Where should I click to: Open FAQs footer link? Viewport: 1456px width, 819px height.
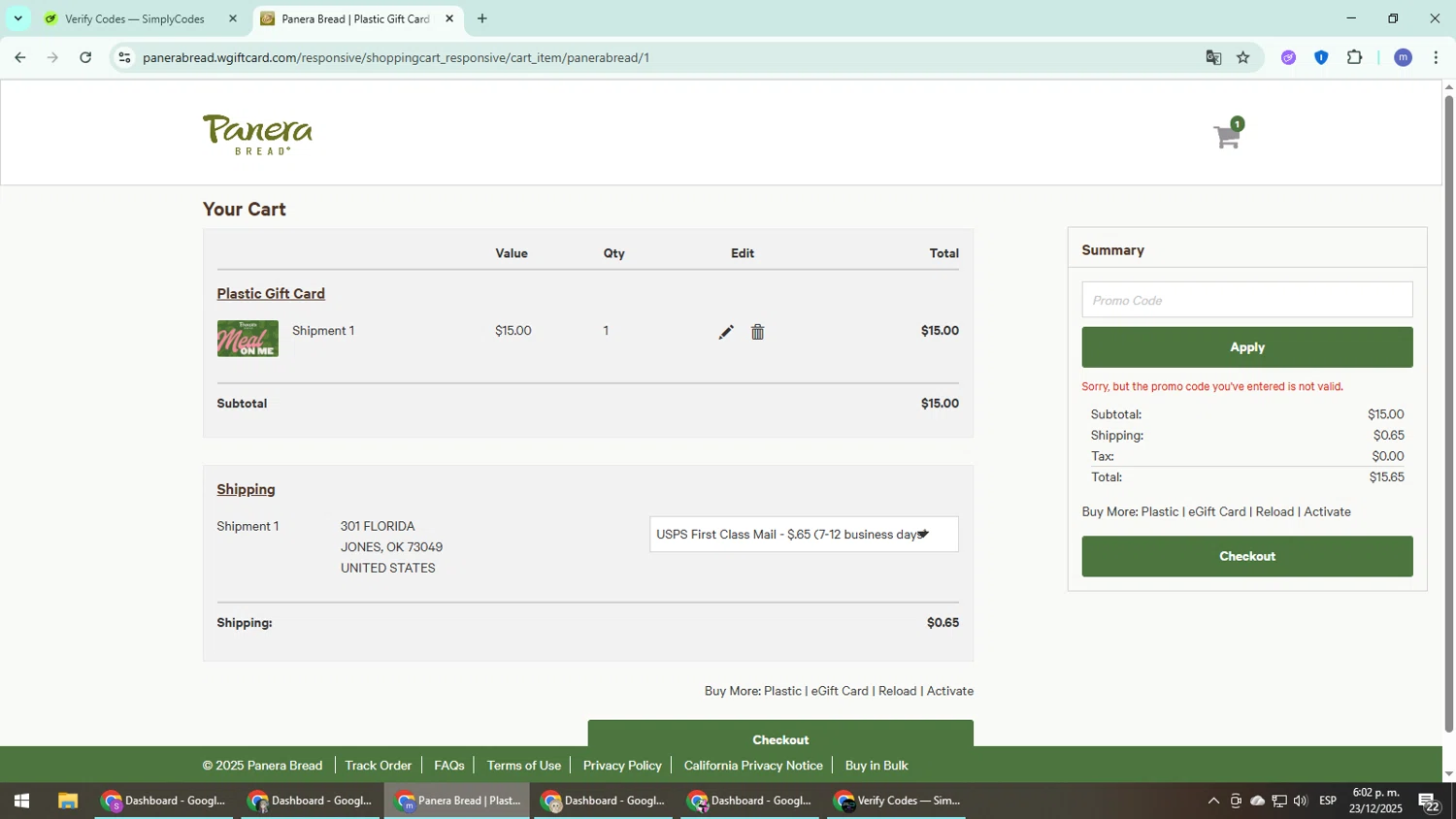[449, 766]
